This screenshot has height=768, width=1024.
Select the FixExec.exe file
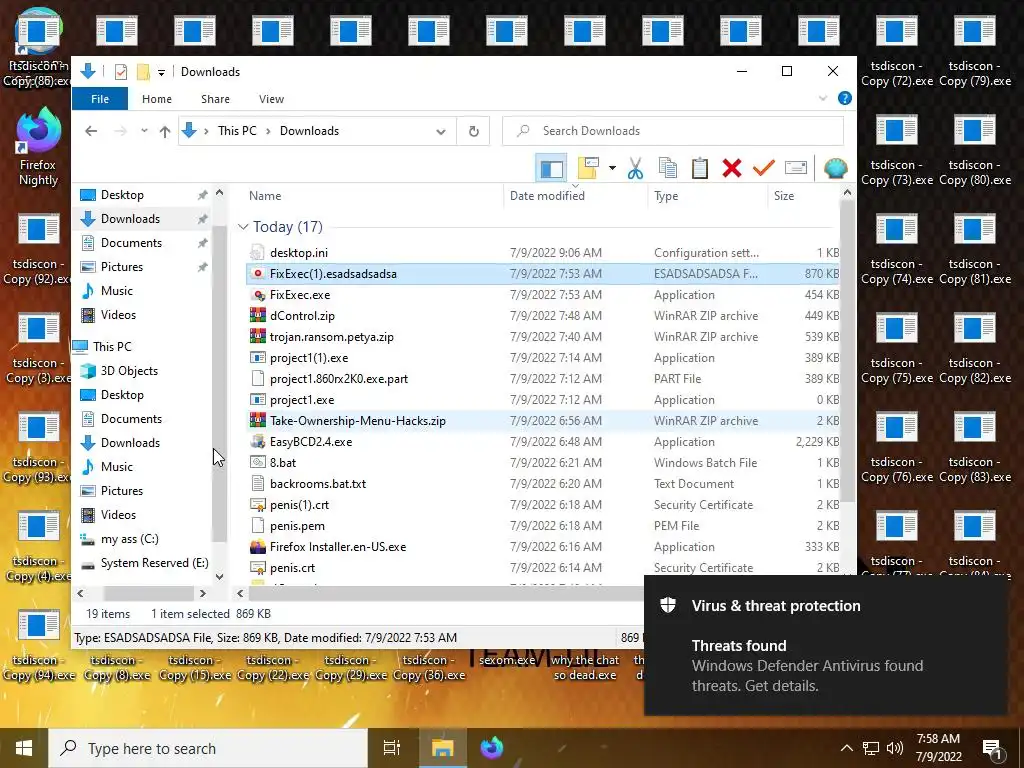[300, 295]
